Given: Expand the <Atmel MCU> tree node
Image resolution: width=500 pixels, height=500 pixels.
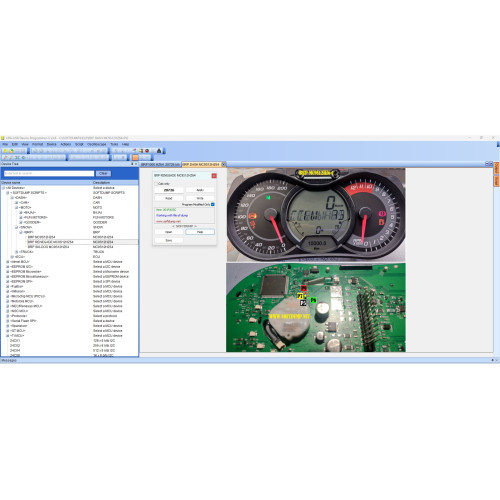Looking at the screenshot, I should click(x=8, y=262).
